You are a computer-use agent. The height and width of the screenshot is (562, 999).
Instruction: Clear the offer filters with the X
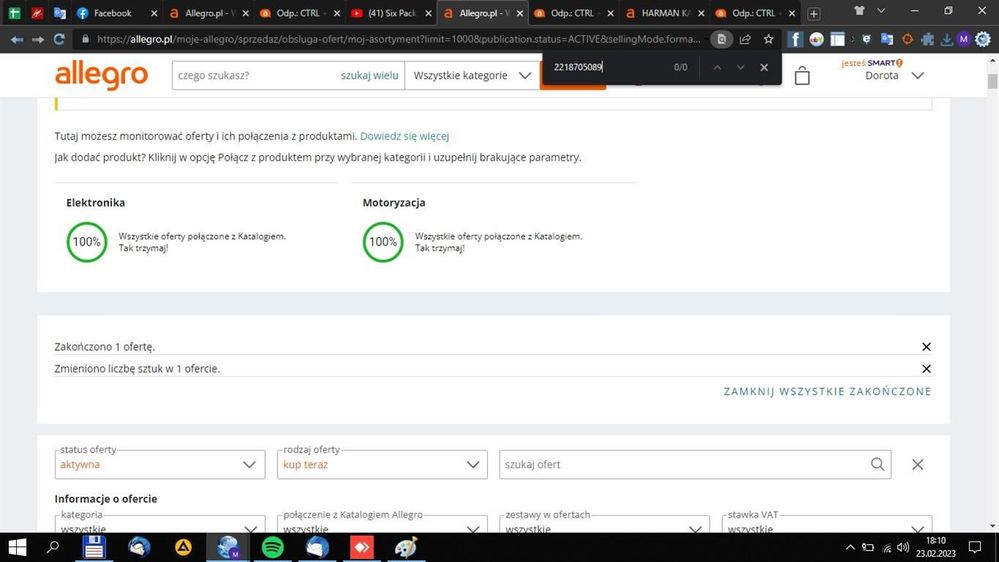(917, 465)
